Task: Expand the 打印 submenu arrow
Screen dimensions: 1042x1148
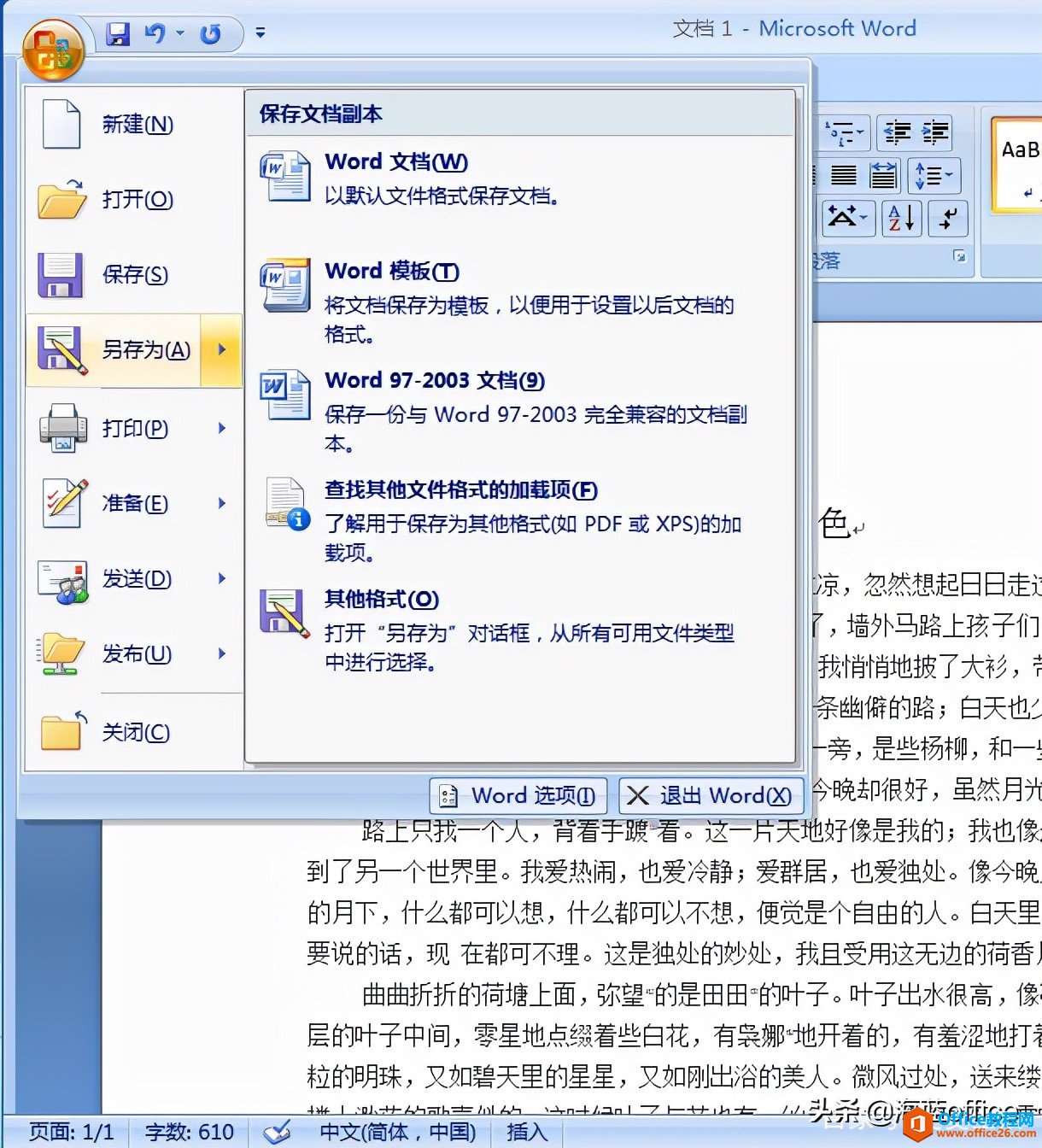Action: tap(222, 428)
